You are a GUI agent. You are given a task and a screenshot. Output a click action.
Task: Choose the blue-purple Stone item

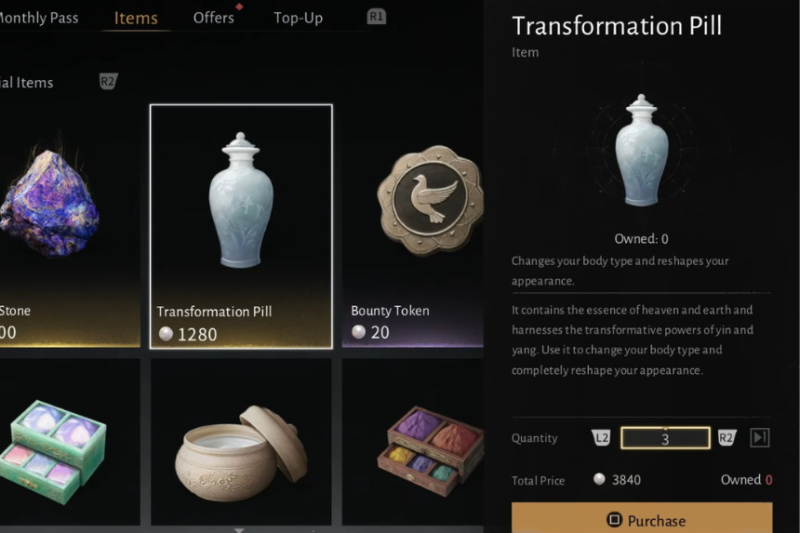[70, 226]
